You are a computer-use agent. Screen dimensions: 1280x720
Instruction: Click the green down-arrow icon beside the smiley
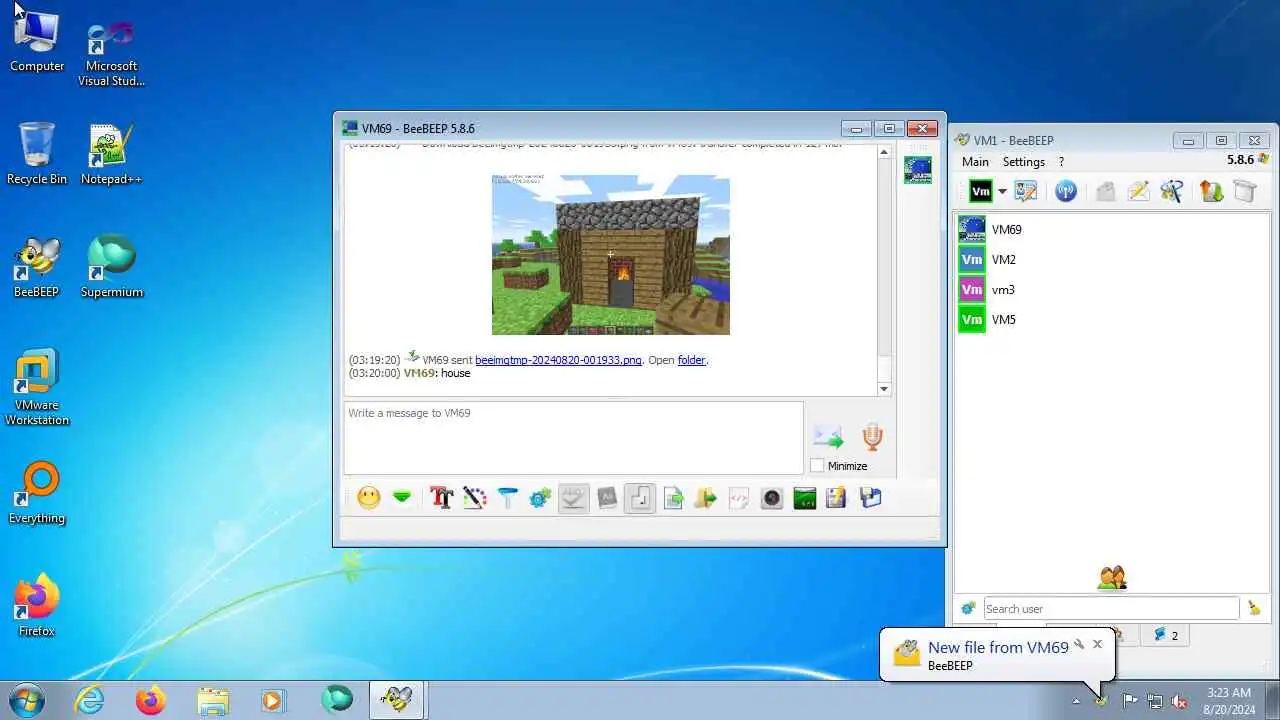point(402,498)
